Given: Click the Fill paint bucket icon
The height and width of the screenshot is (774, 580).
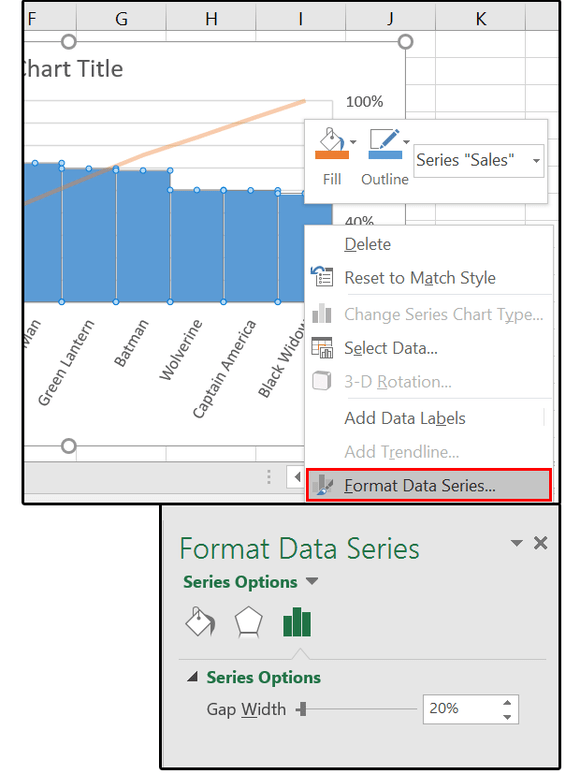Looking at the screenshot, I should tap(332, 144).
